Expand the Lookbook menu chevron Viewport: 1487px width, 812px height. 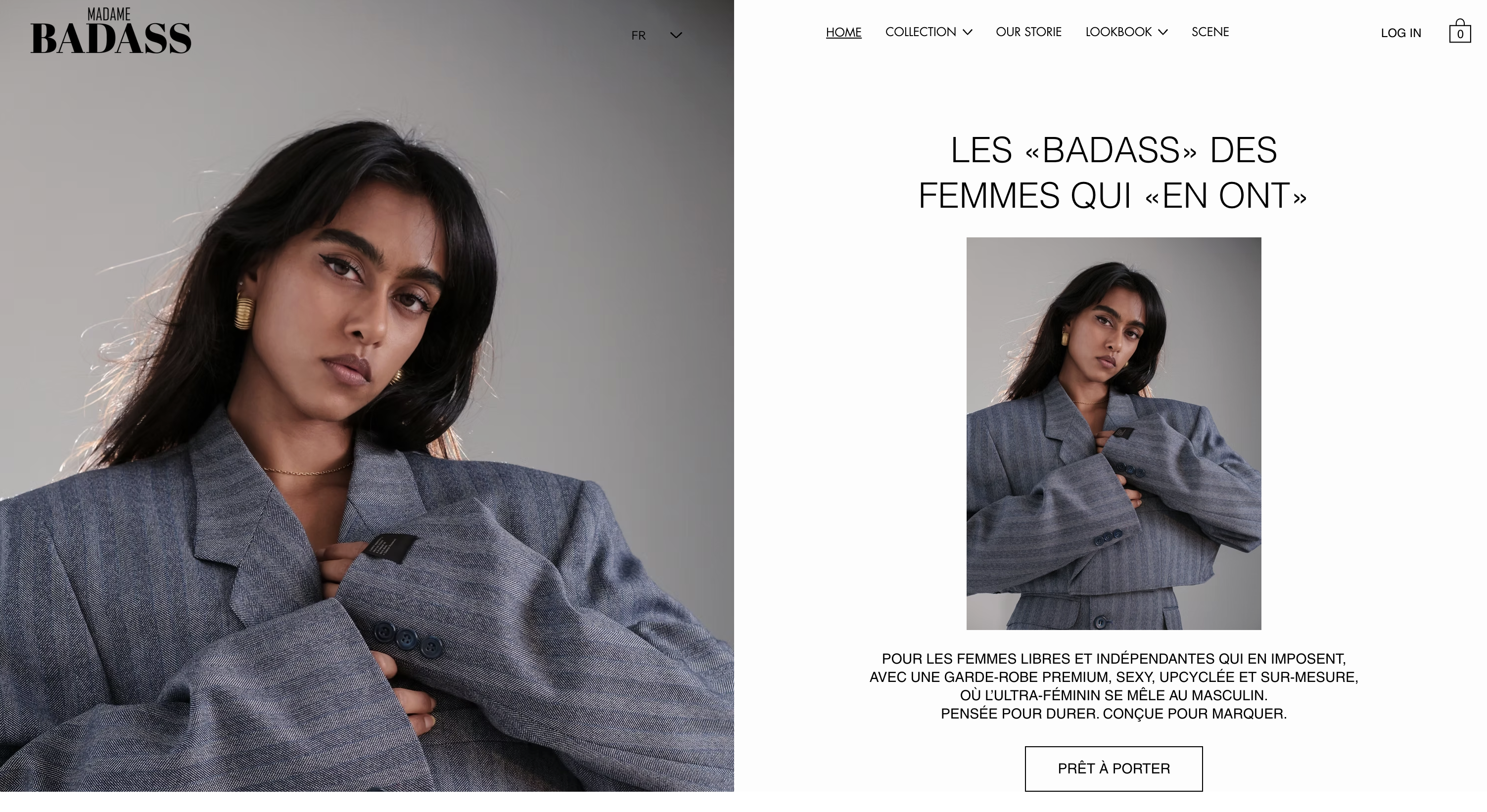coord(1163,32)
